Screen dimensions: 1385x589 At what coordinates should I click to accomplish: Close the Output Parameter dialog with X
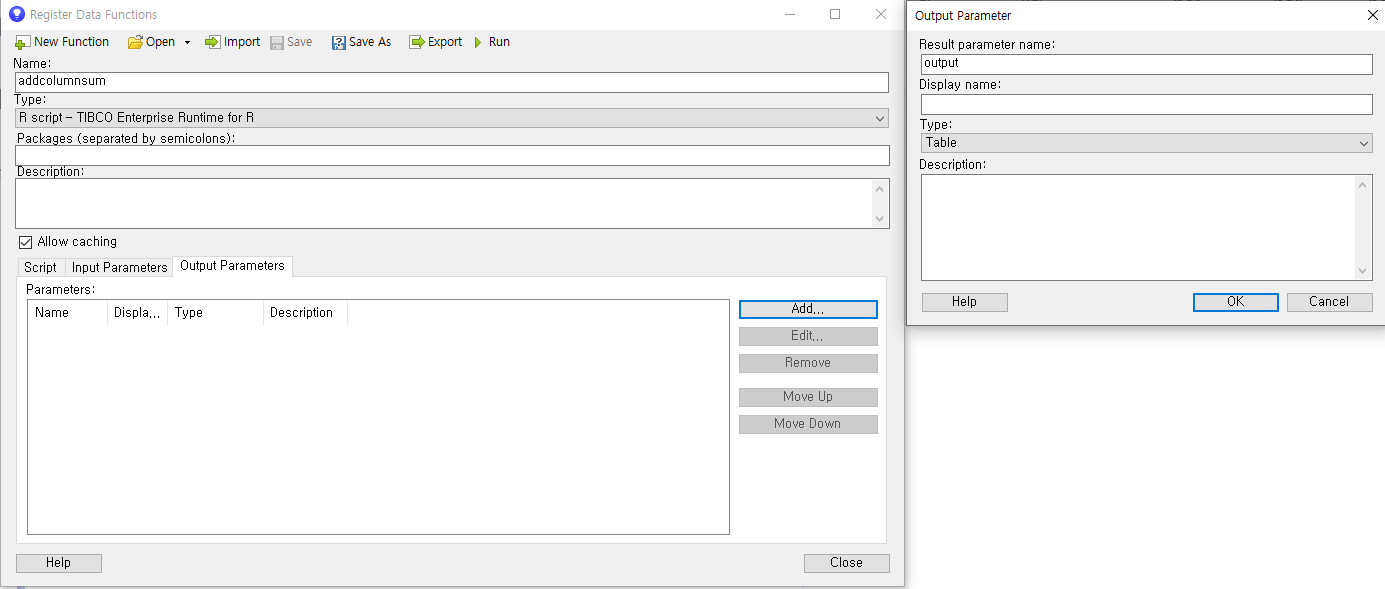[1372, 15]
